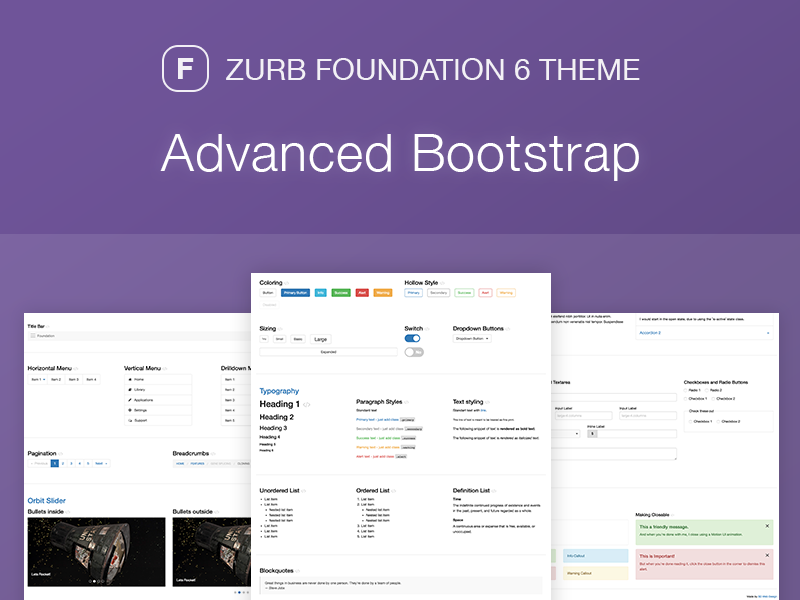Click the code icon beside Blockquotes
The image size is (800, 600).
coord(297,571)
